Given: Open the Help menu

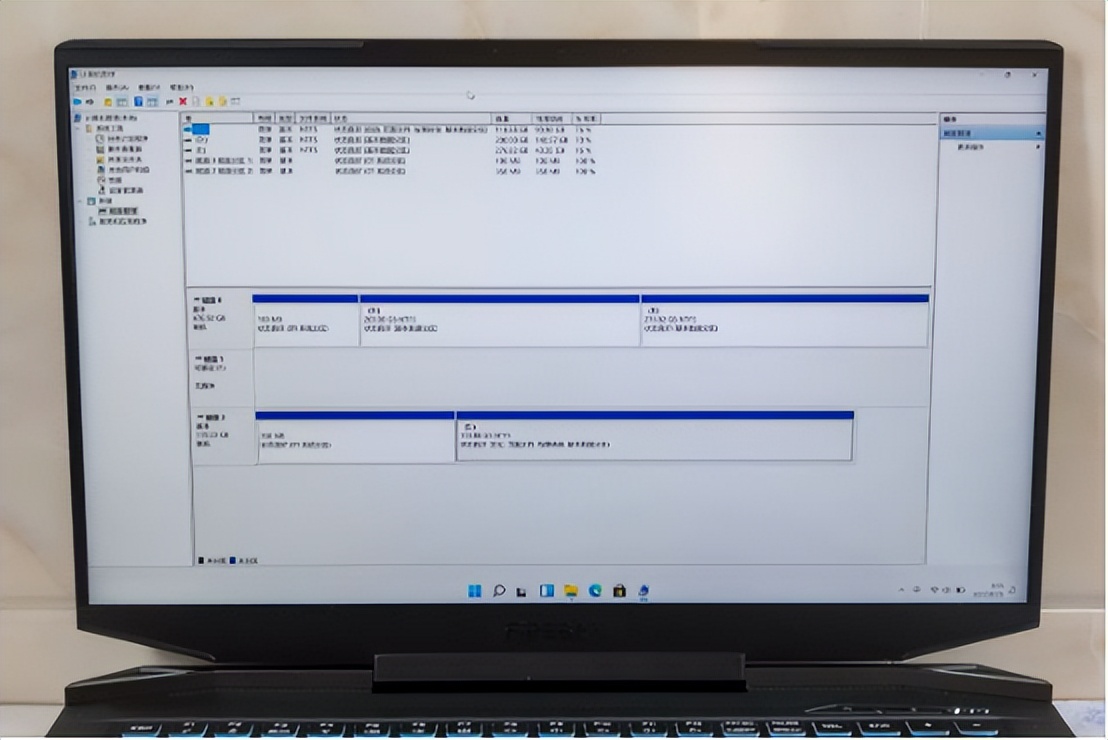Looking at the screenshot, I should (181, 88).
